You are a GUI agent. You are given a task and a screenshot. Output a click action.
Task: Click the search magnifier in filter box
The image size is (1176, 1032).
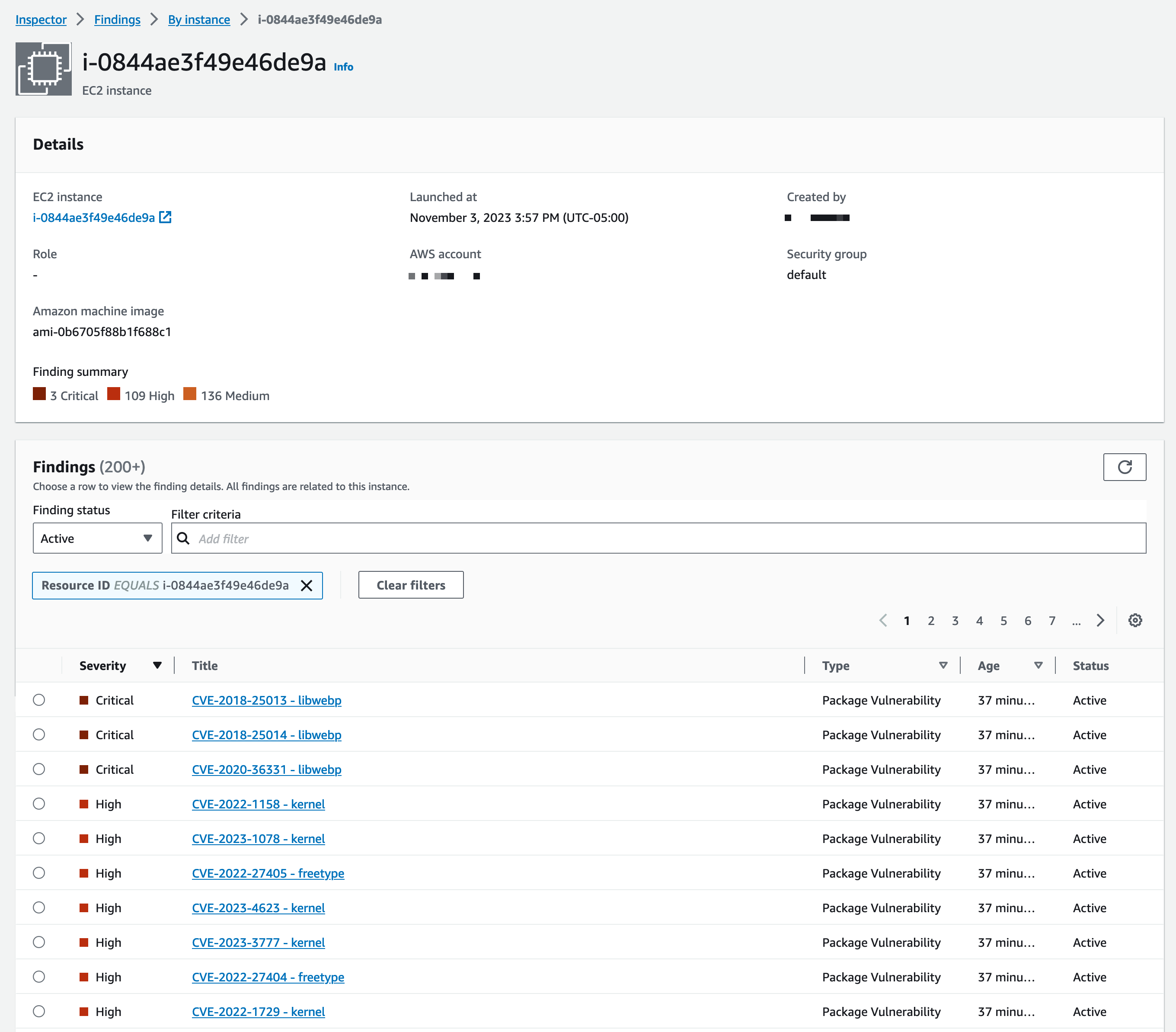tap(183, 538)
